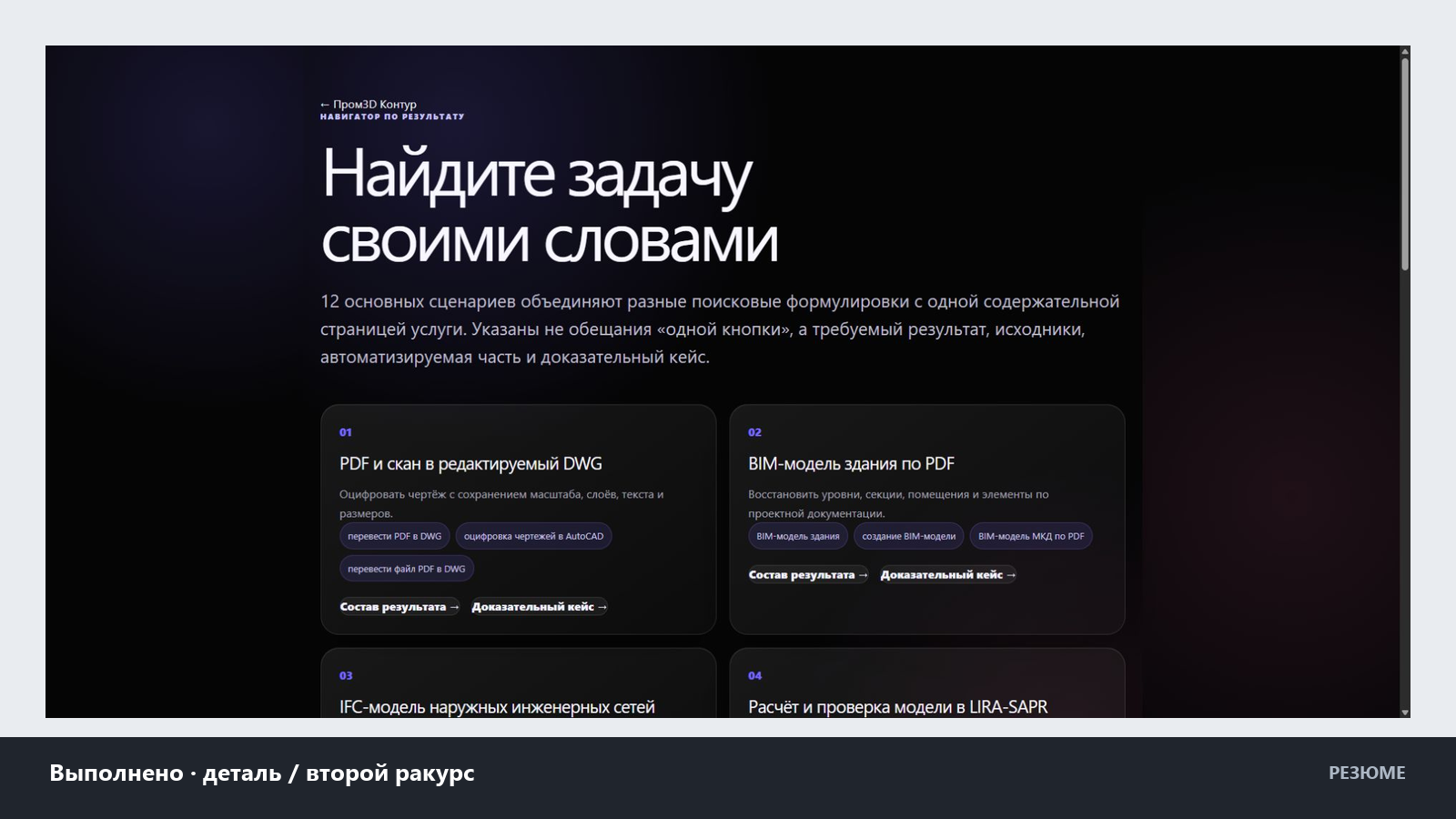Select the tag BIM-модель МКД по PDF
1456x819 pixels.
tap(1031, 536)
